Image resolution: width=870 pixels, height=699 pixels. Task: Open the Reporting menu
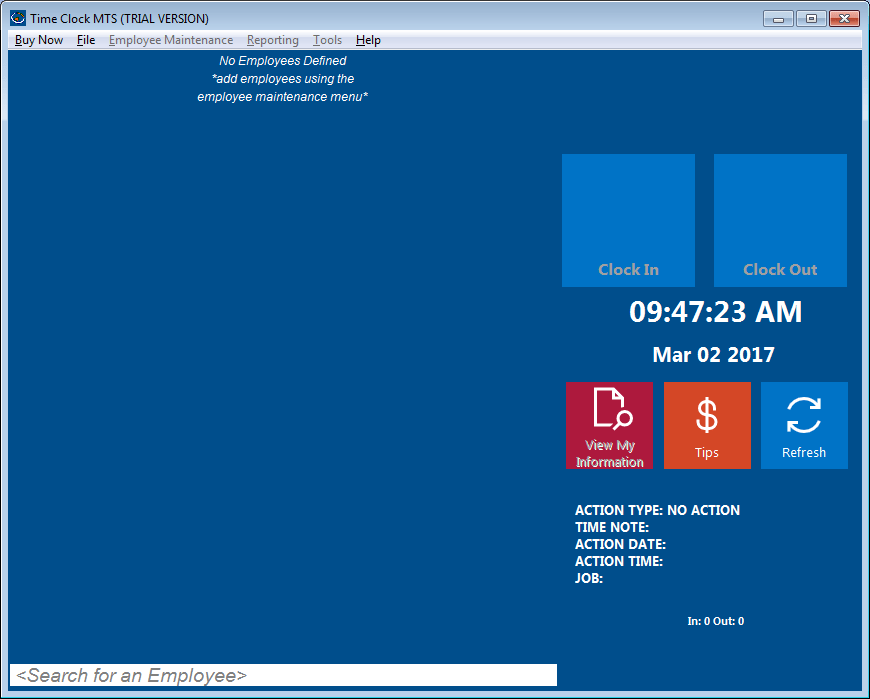272,40
